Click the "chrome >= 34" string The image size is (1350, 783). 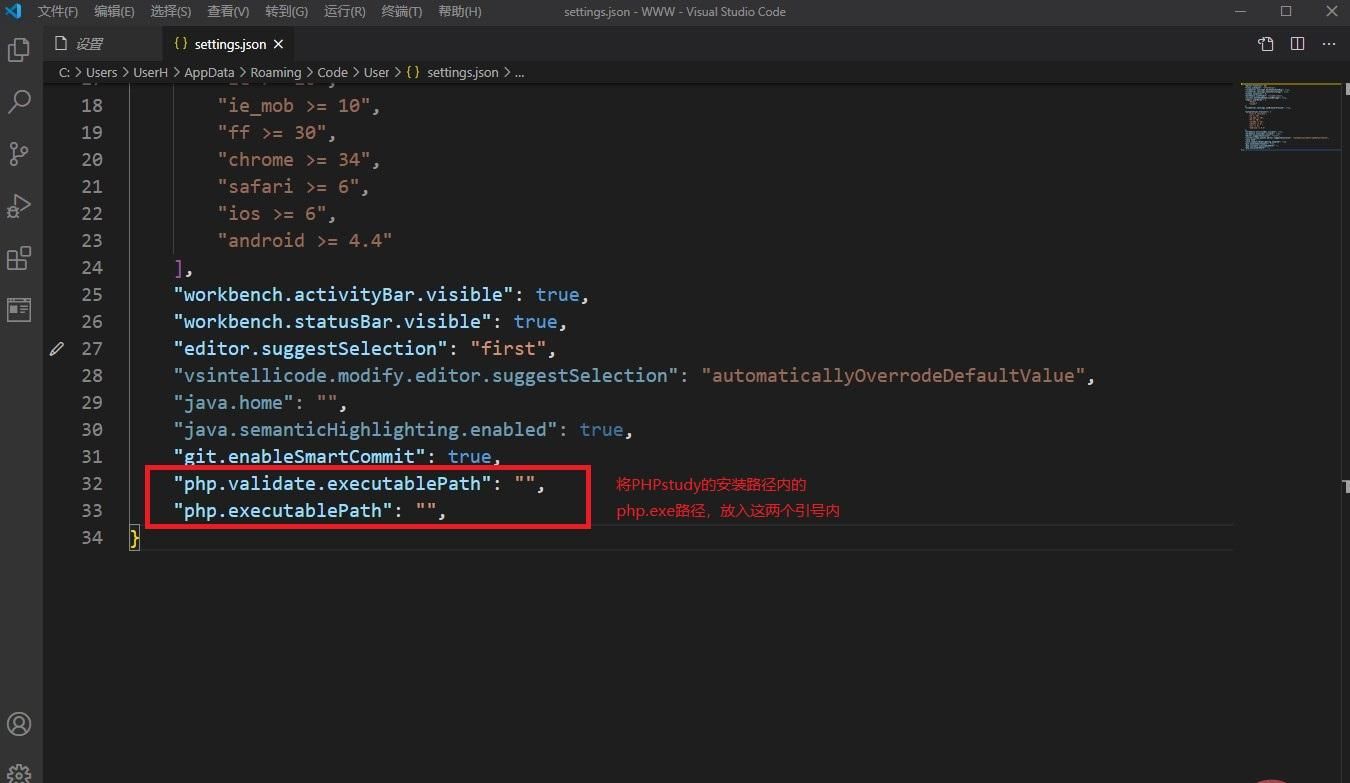pyautogui.click(x=294, y=160)
